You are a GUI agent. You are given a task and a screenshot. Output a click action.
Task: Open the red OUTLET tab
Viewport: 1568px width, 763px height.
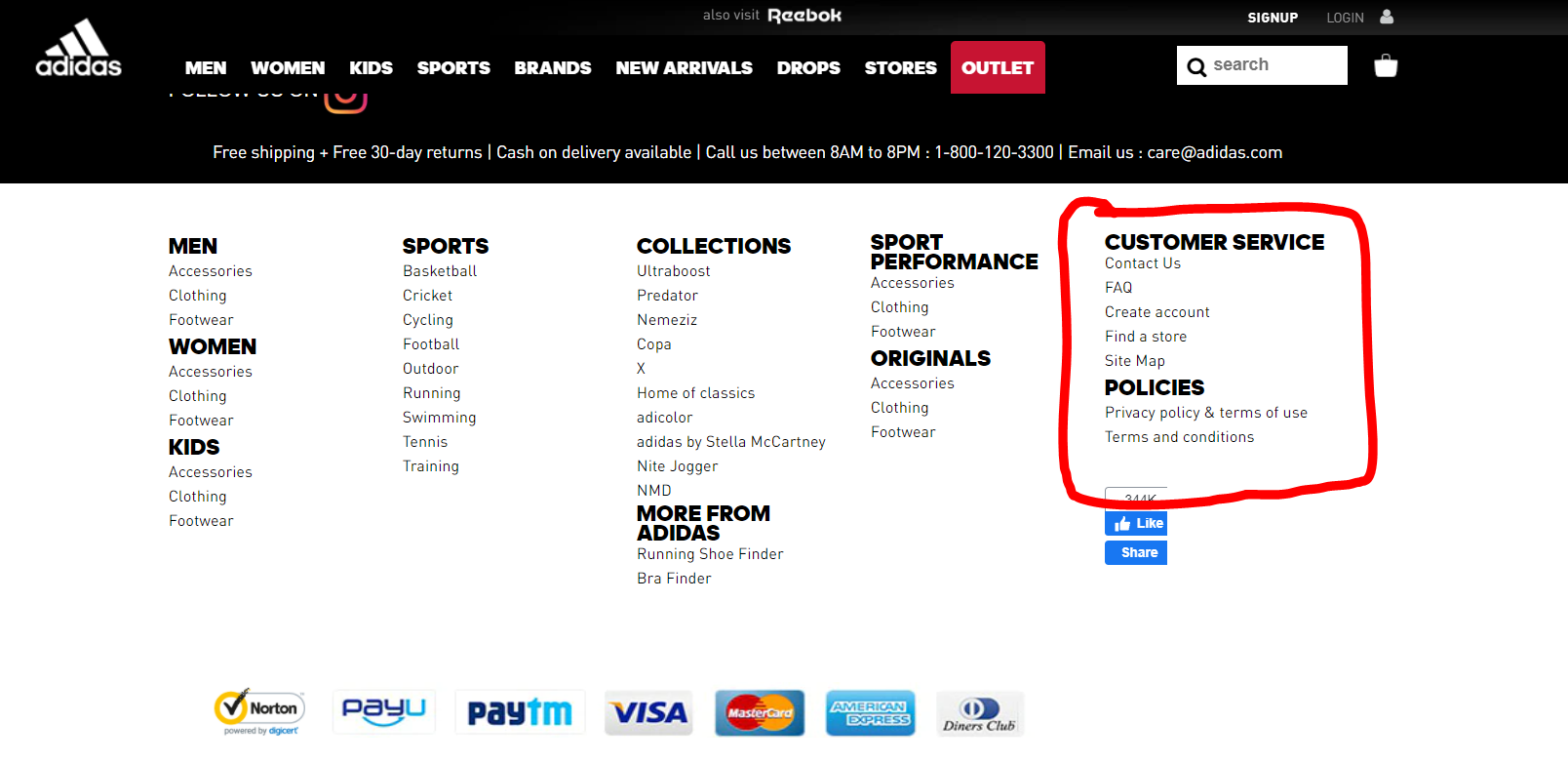[x=998, y=67]
